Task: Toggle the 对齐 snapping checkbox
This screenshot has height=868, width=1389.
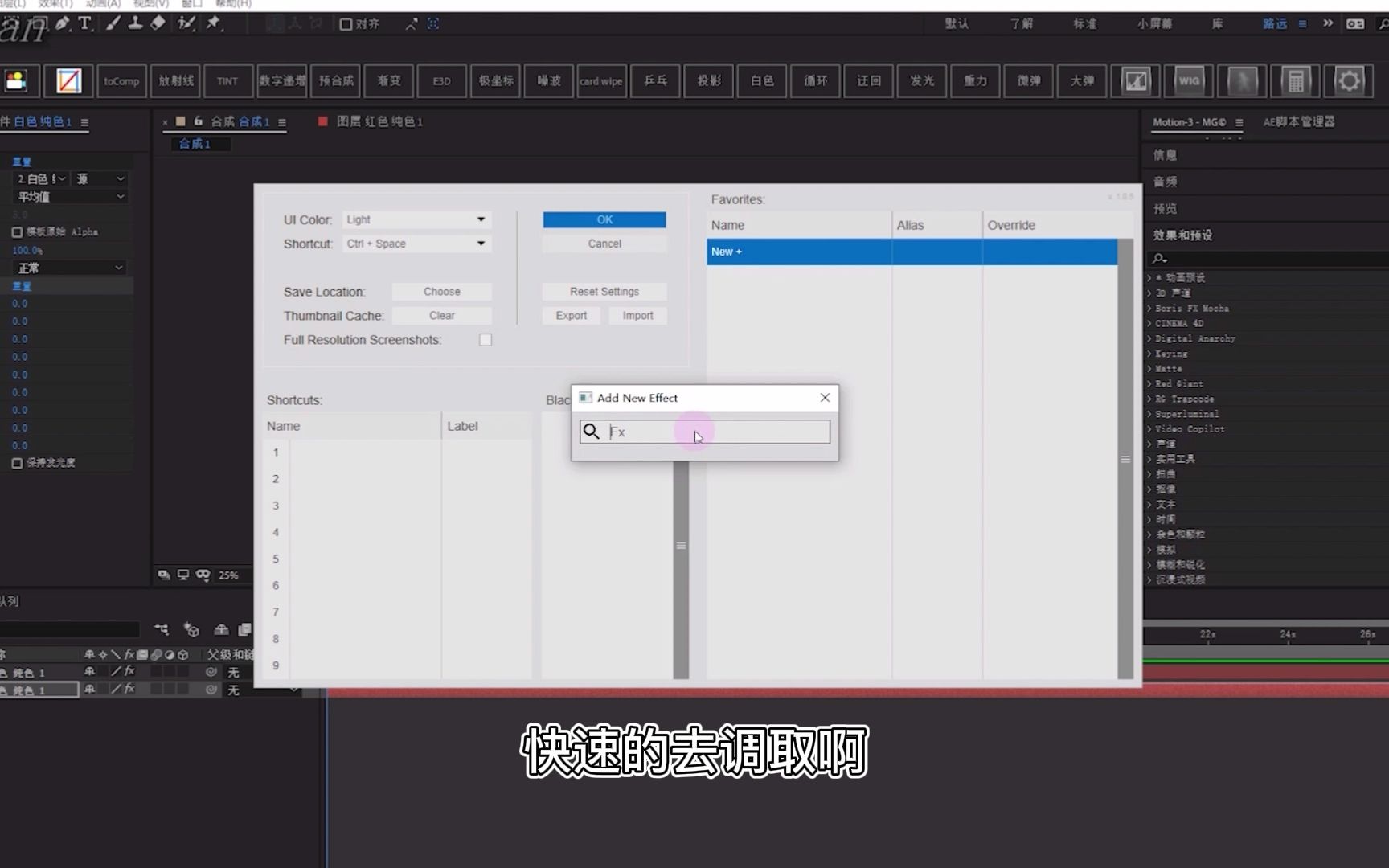Action: [x=346, y=24]
